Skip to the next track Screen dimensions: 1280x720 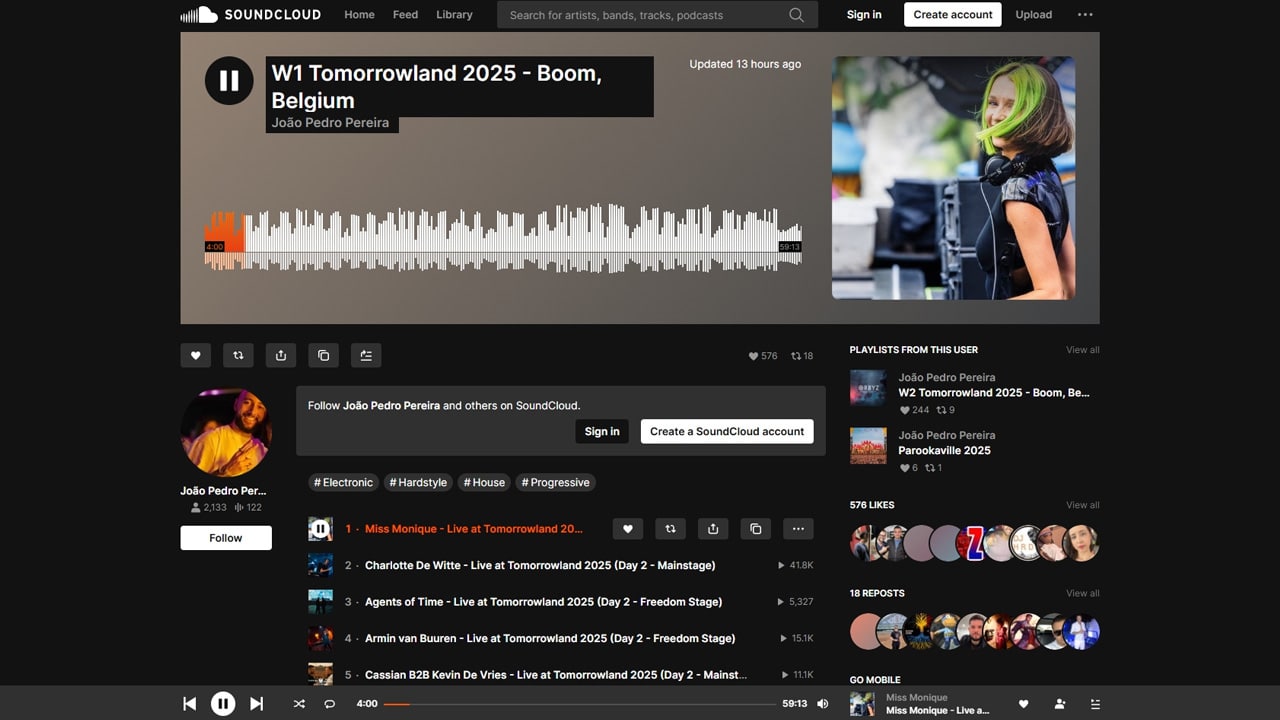[x=257, y=703]
